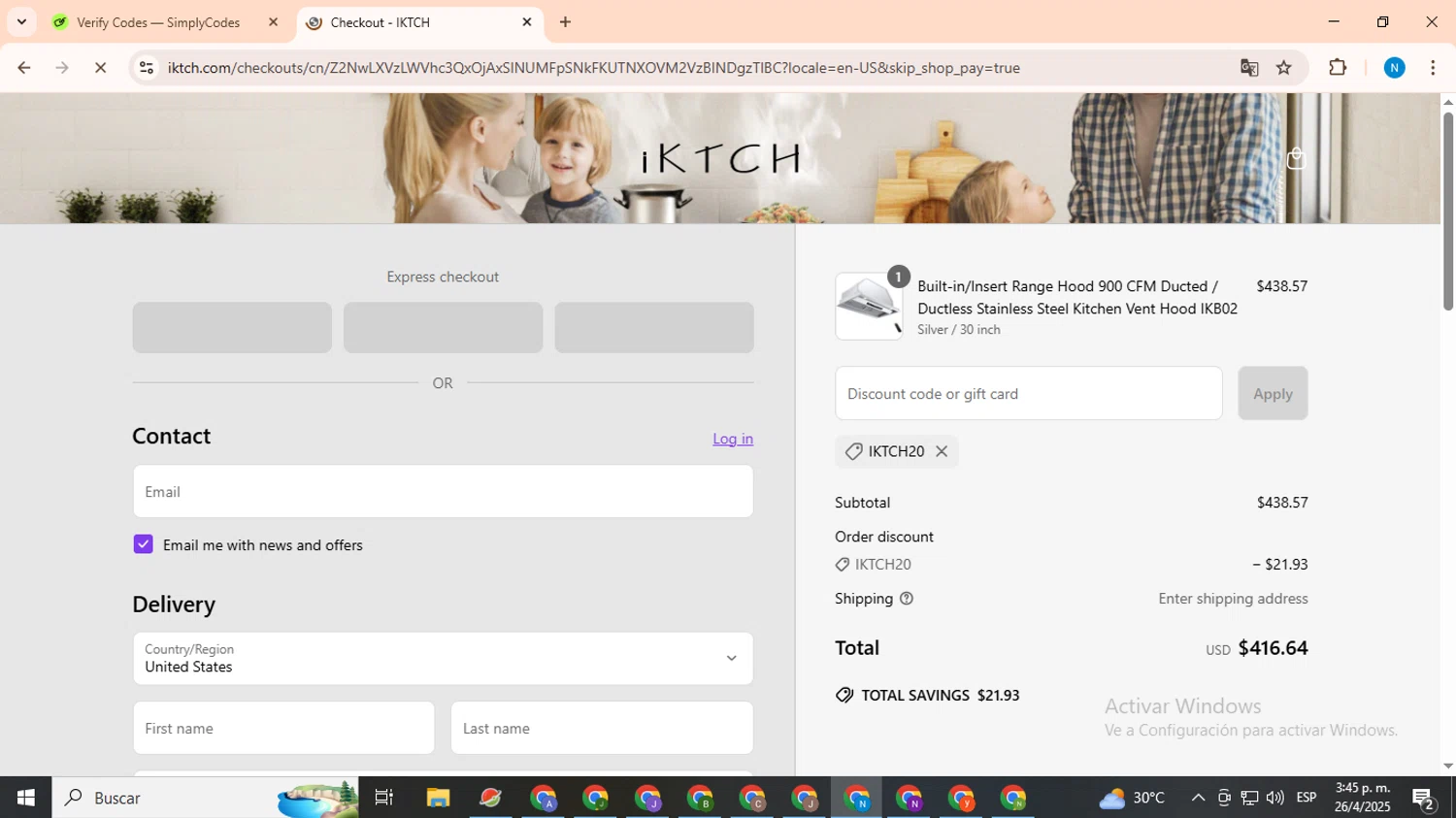Image resolution: width=1456 pixels, height=818 pixels.
Task: Close the Checkout - IKTCH tab
Action: (527, 22)
